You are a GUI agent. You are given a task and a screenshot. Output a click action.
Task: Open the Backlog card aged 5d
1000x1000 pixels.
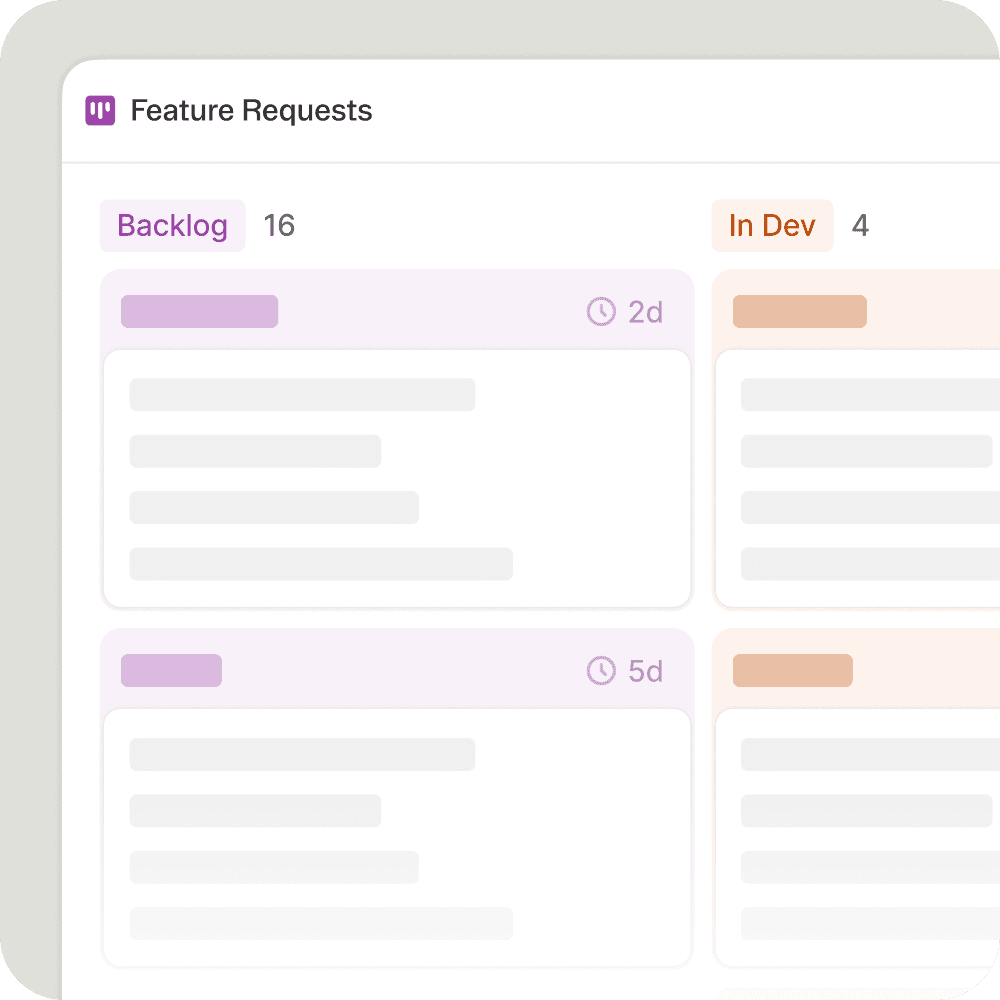[x=397, y=838]
